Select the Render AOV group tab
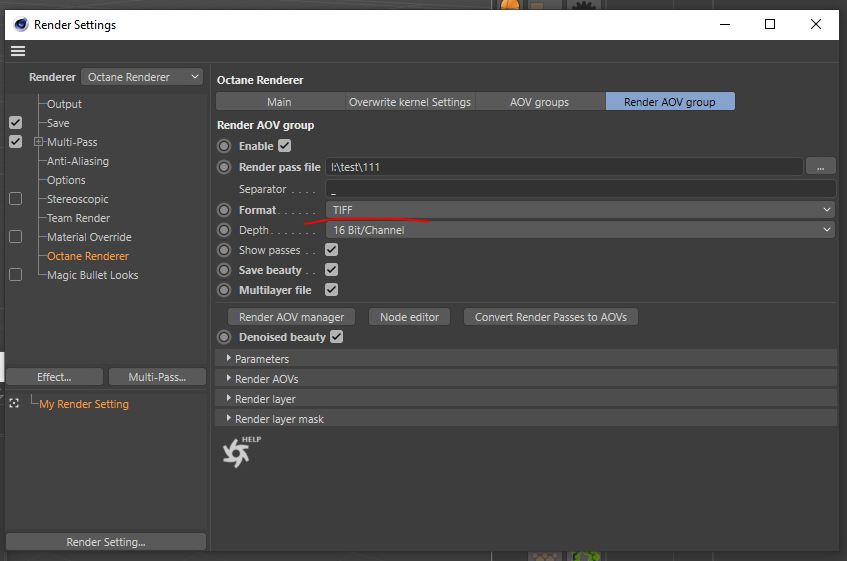The height and width of the screenshot is (561, 847). click(670, 102)
